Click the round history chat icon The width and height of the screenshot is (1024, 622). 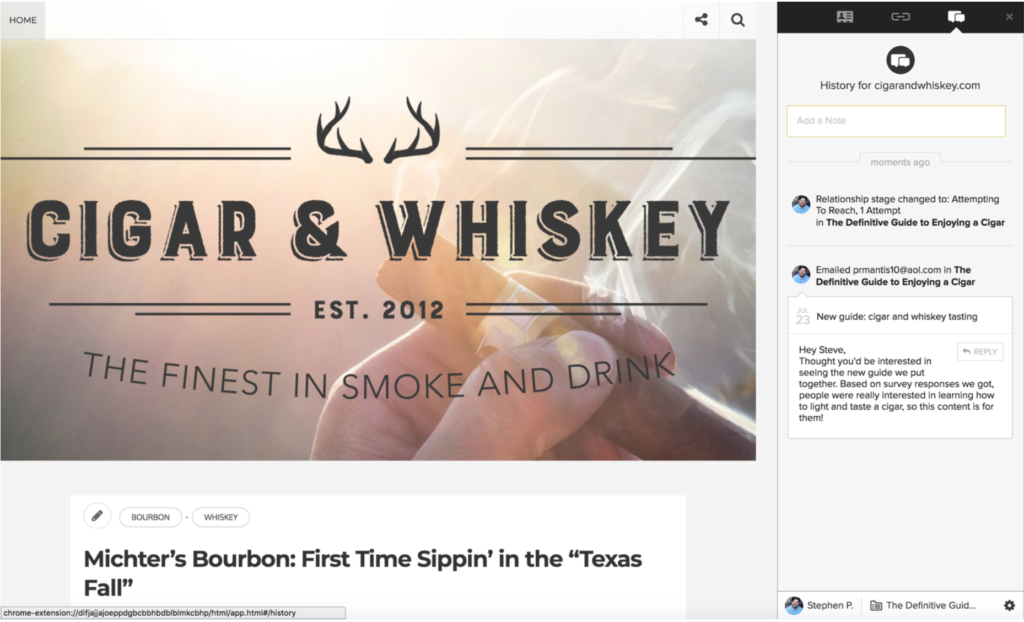click(x=900, y=60)
